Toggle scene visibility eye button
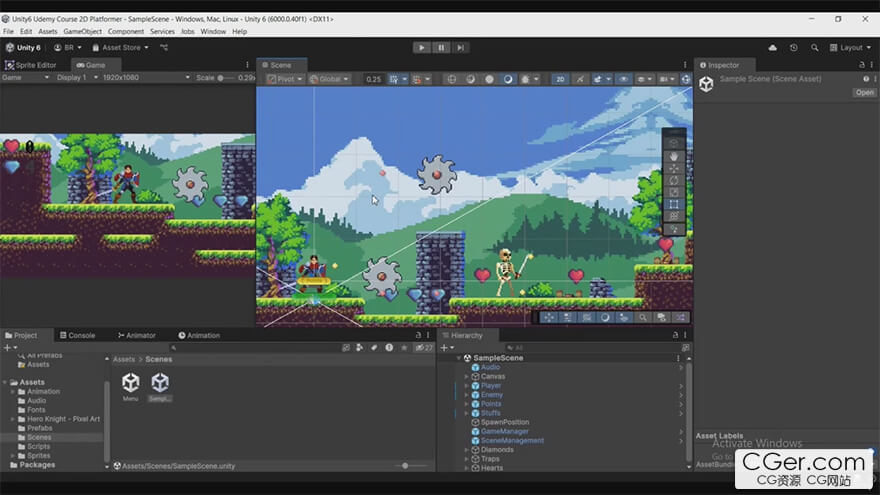 (x=623, y=79)
